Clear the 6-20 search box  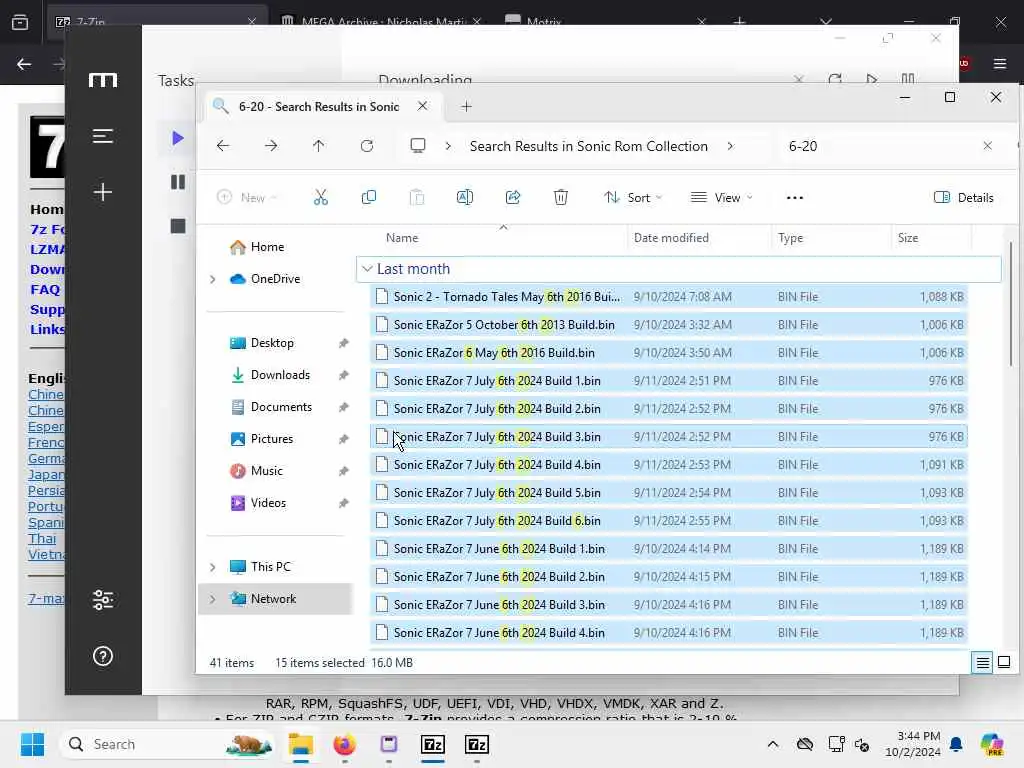[987, 146]
